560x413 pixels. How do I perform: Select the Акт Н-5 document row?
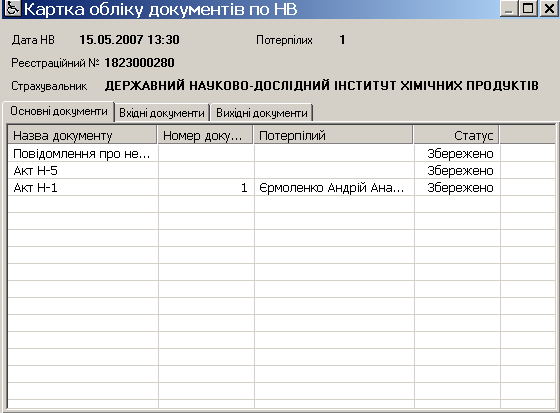281,171
